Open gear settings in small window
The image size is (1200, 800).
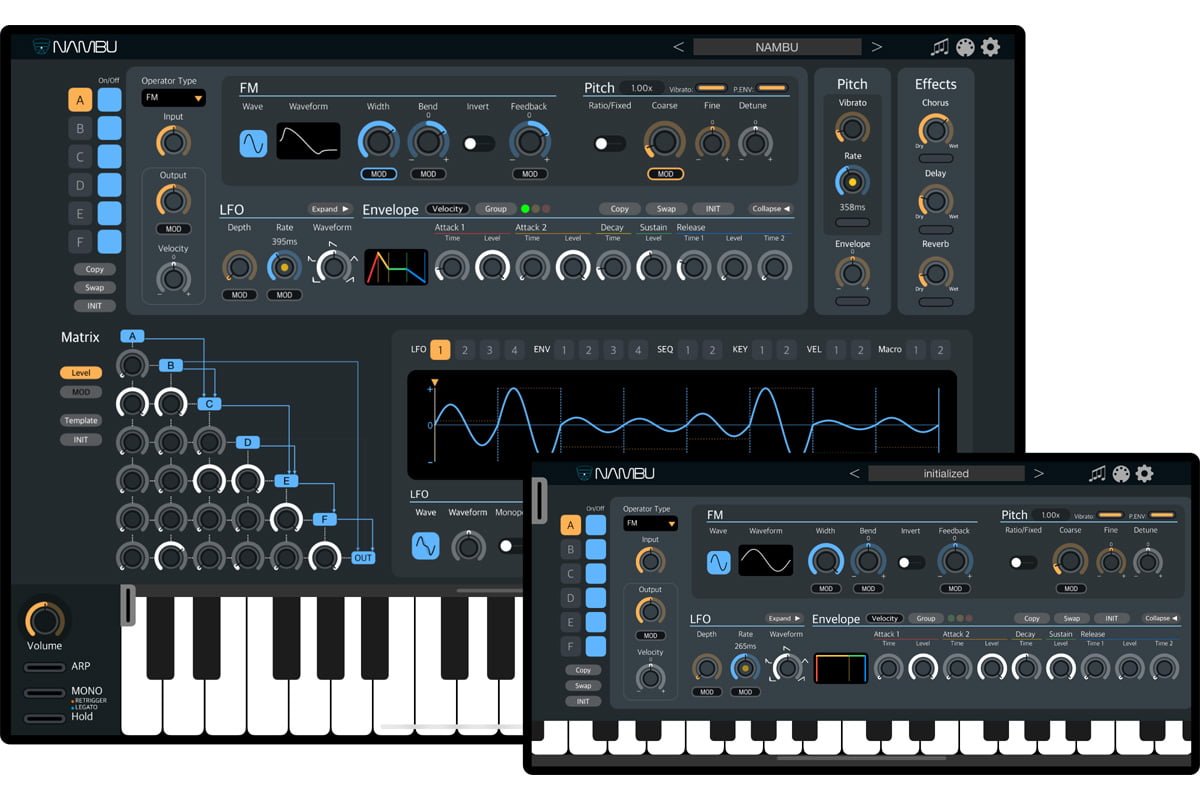1144,473
